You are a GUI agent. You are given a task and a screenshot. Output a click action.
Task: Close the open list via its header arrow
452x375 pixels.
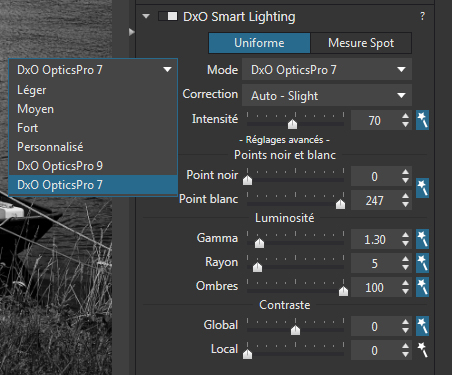[x=167, y=70]
